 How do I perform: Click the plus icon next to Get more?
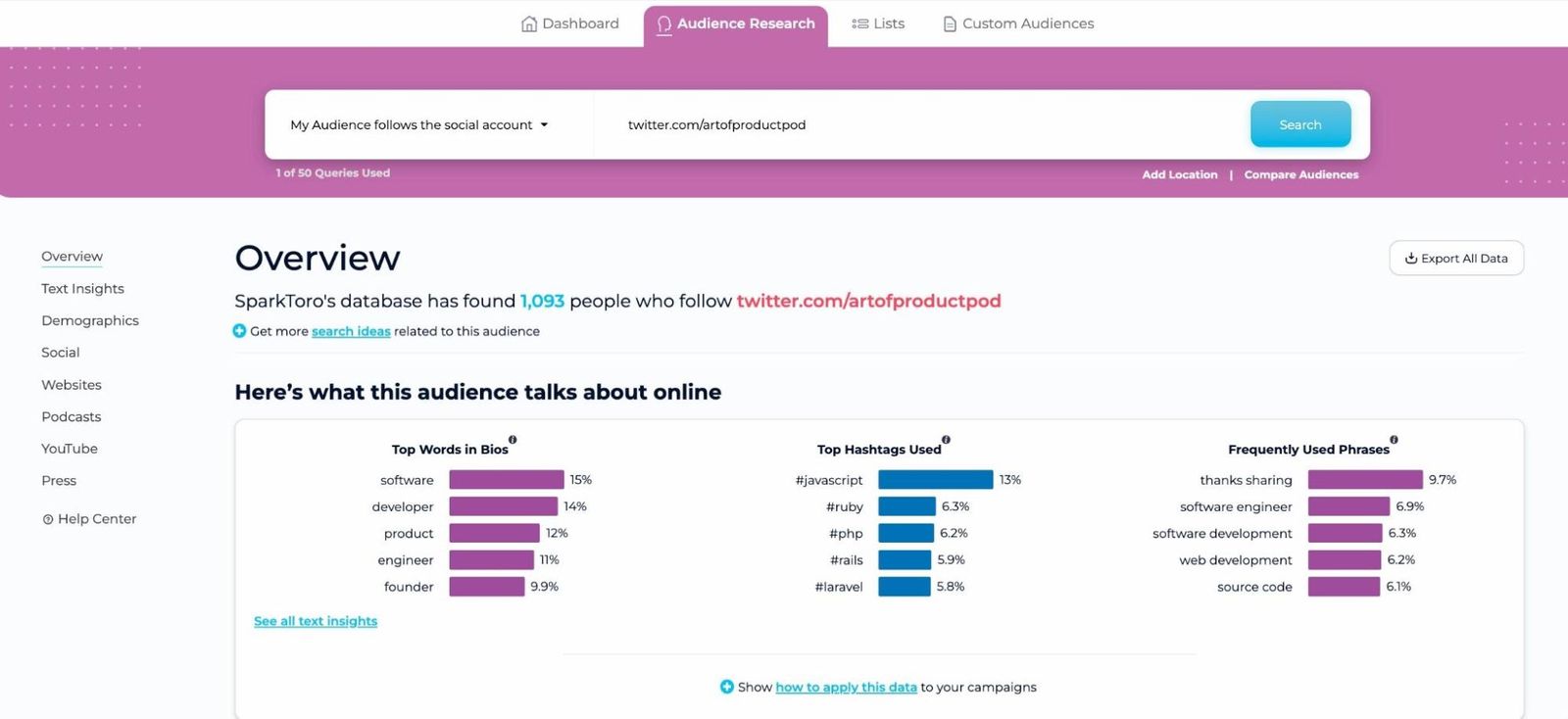[x=239, y=331]
